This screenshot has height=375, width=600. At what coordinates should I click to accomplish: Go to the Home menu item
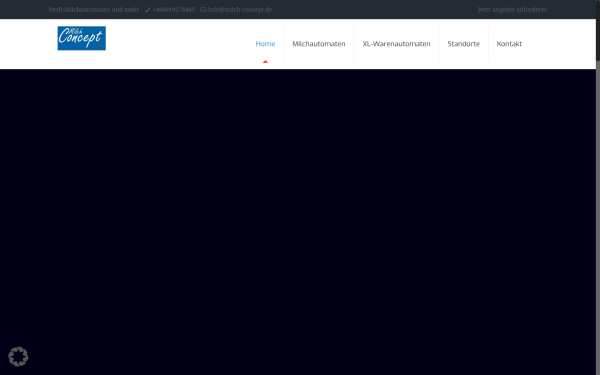[265, 44]
